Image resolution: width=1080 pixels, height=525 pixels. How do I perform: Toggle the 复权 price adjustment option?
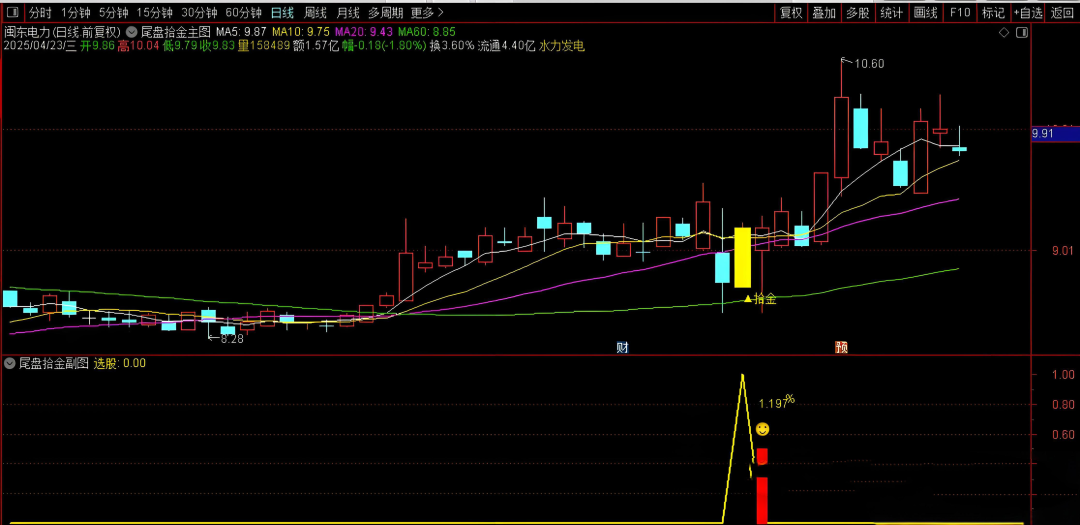(791, 13)
